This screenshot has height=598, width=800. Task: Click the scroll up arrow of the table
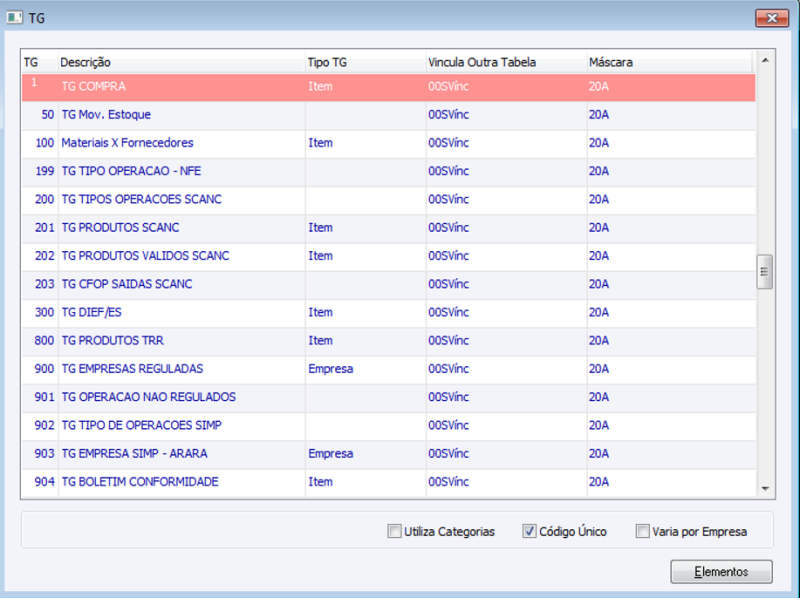[765, 60]
